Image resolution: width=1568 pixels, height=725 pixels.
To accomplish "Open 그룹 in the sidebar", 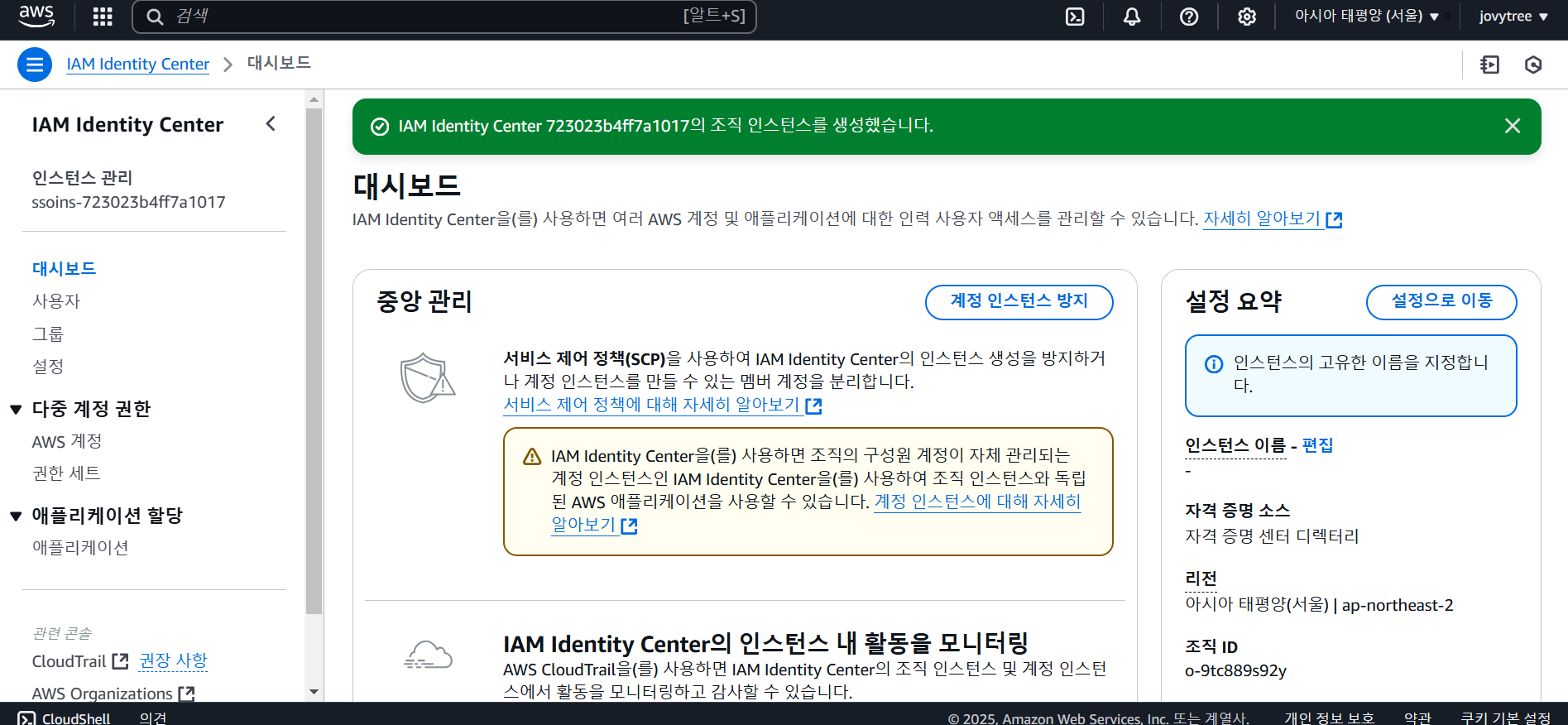I will tap(47, 334).
